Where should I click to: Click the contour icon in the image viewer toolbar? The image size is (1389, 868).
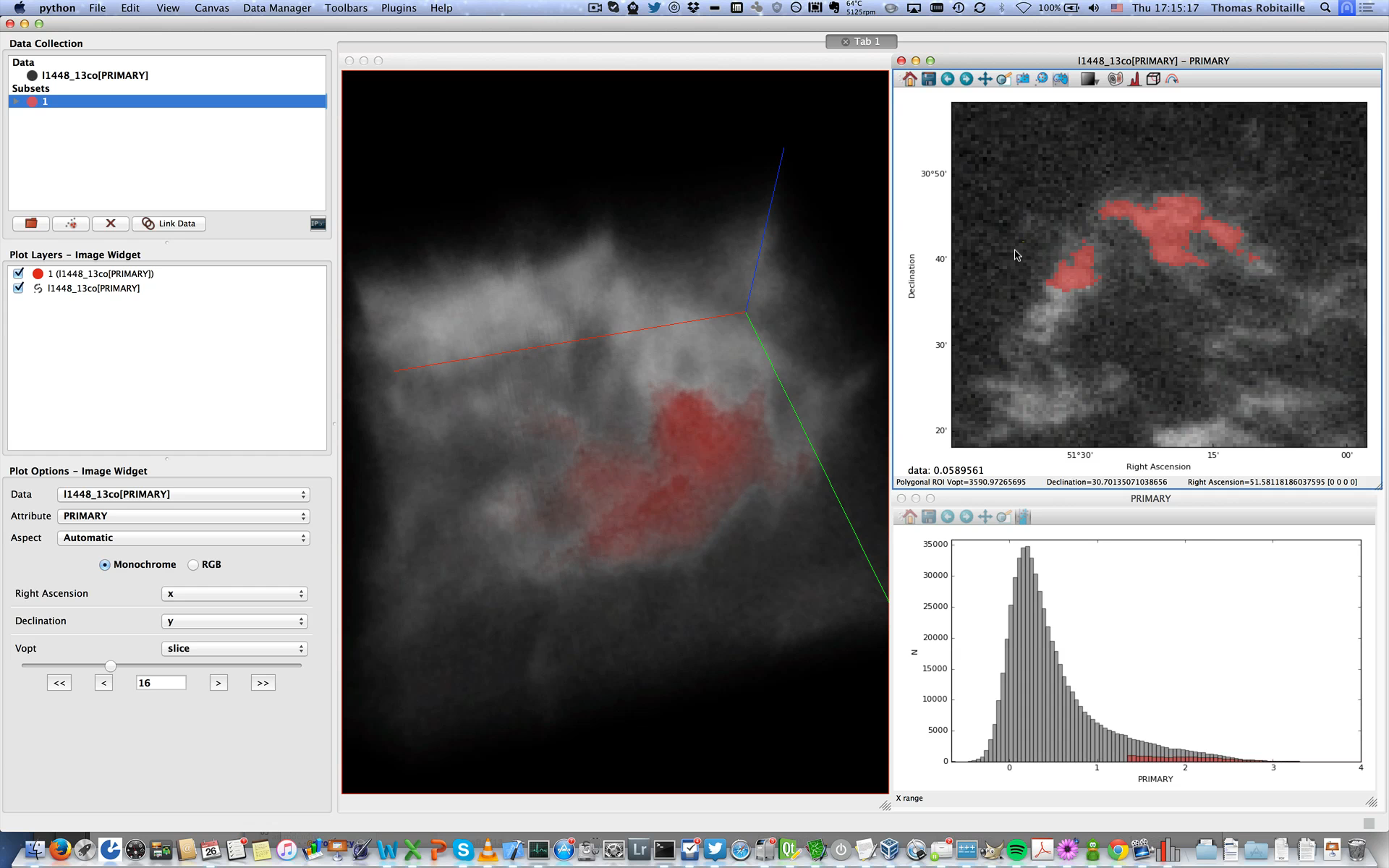(x=1116, y=80)
